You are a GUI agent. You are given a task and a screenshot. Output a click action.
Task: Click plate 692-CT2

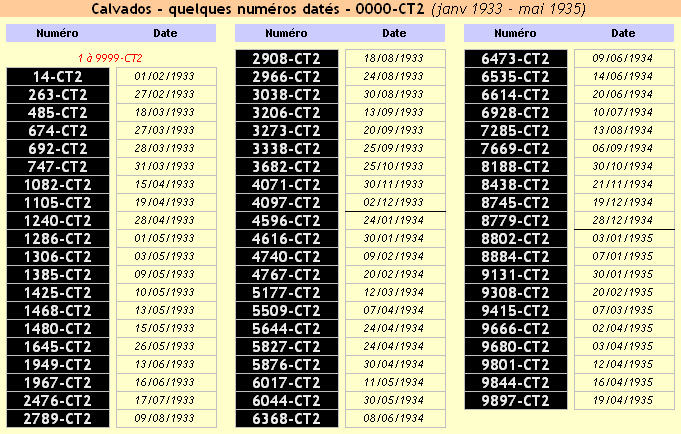[58, 149]
